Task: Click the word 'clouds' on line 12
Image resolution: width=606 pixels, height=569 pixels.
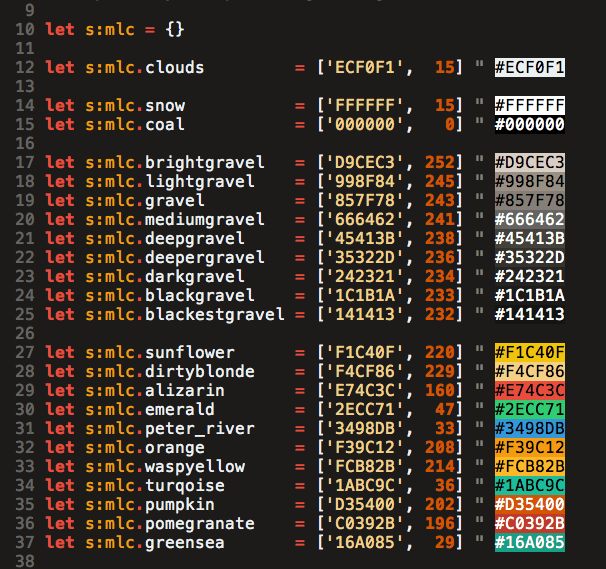Action: click(x=174, y=67)
